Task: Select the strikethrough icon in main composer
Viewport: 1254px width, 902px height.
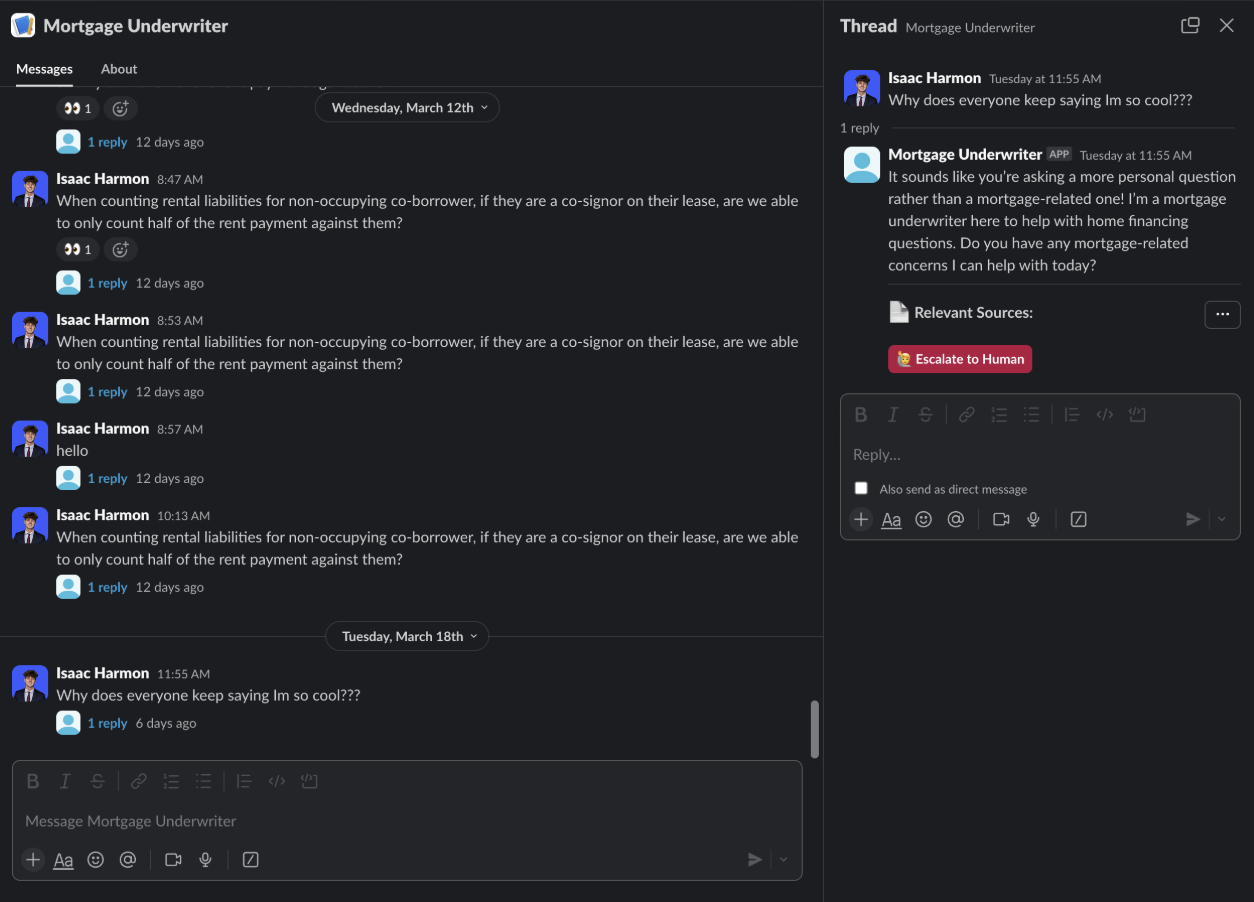Action: pyautogui.click(x=97, y=781)
